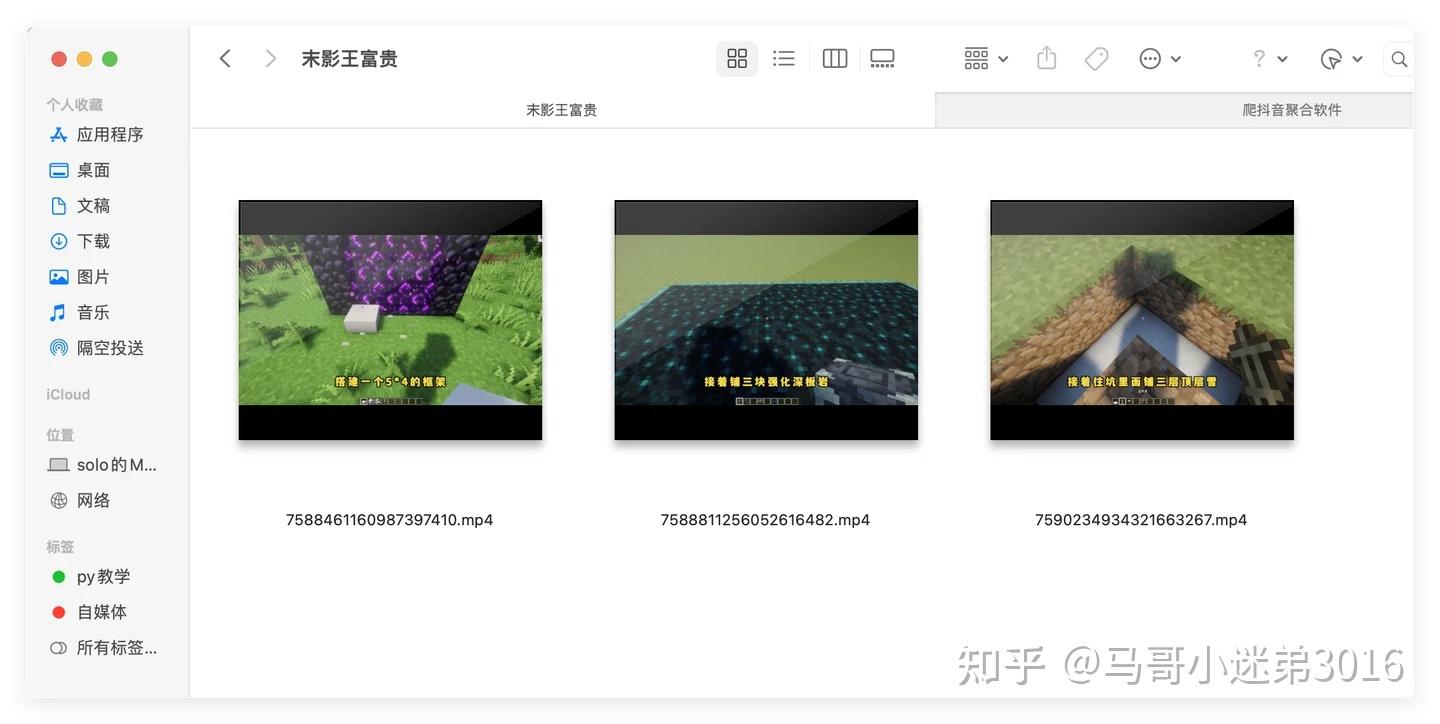Click the 网络 globe icon in sidebar
The image size is (1440, 724).
59,500
